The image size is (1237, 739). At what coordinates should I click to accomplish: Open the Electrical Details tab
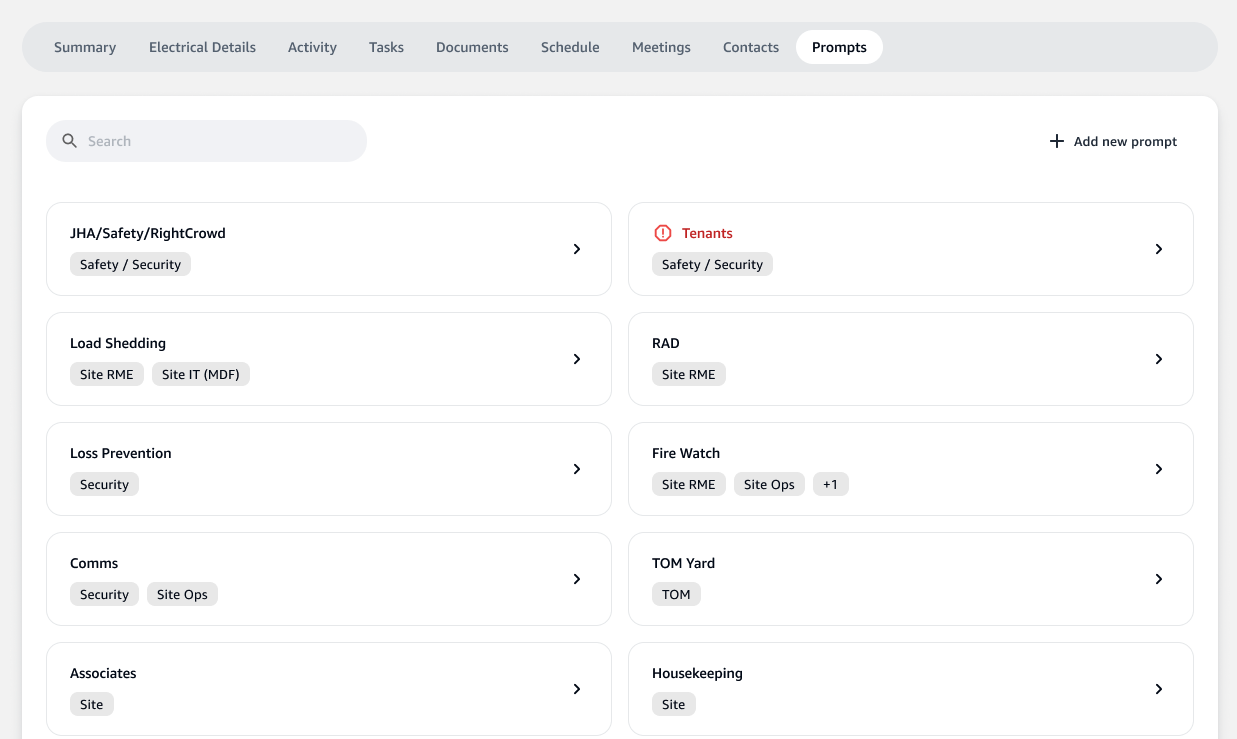click(202, 47)
